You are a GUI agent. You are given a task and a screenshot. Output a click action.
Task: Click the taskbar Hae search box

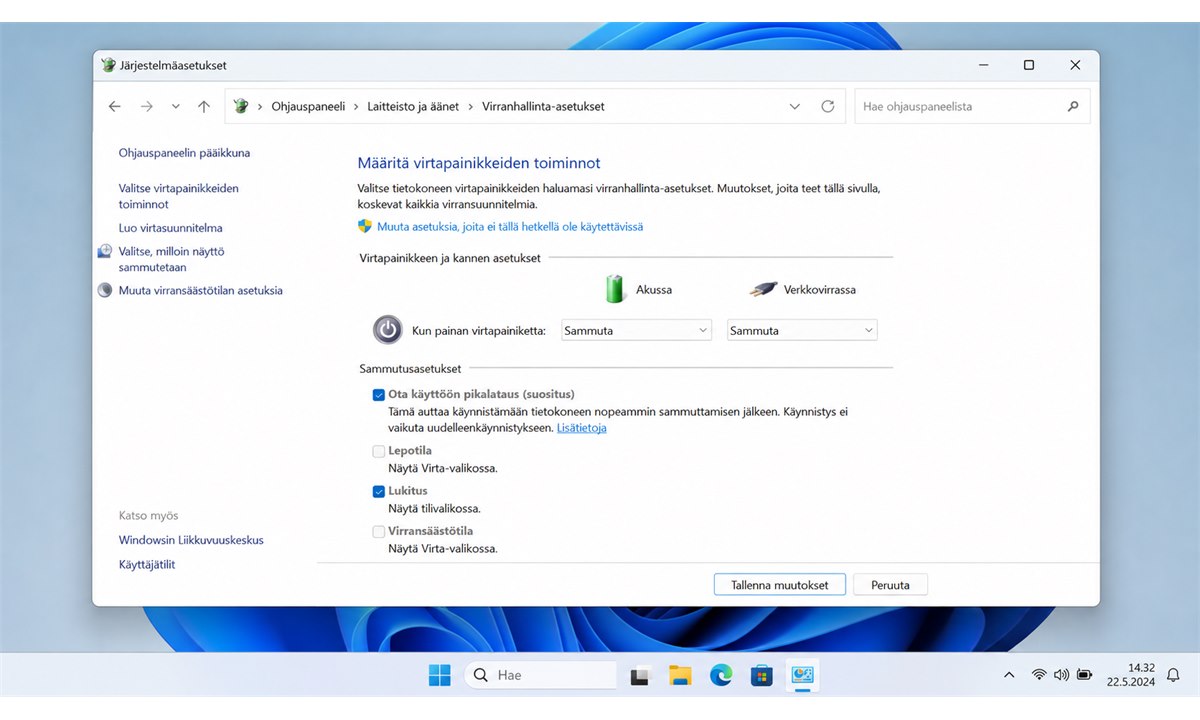tap(541, 675)
